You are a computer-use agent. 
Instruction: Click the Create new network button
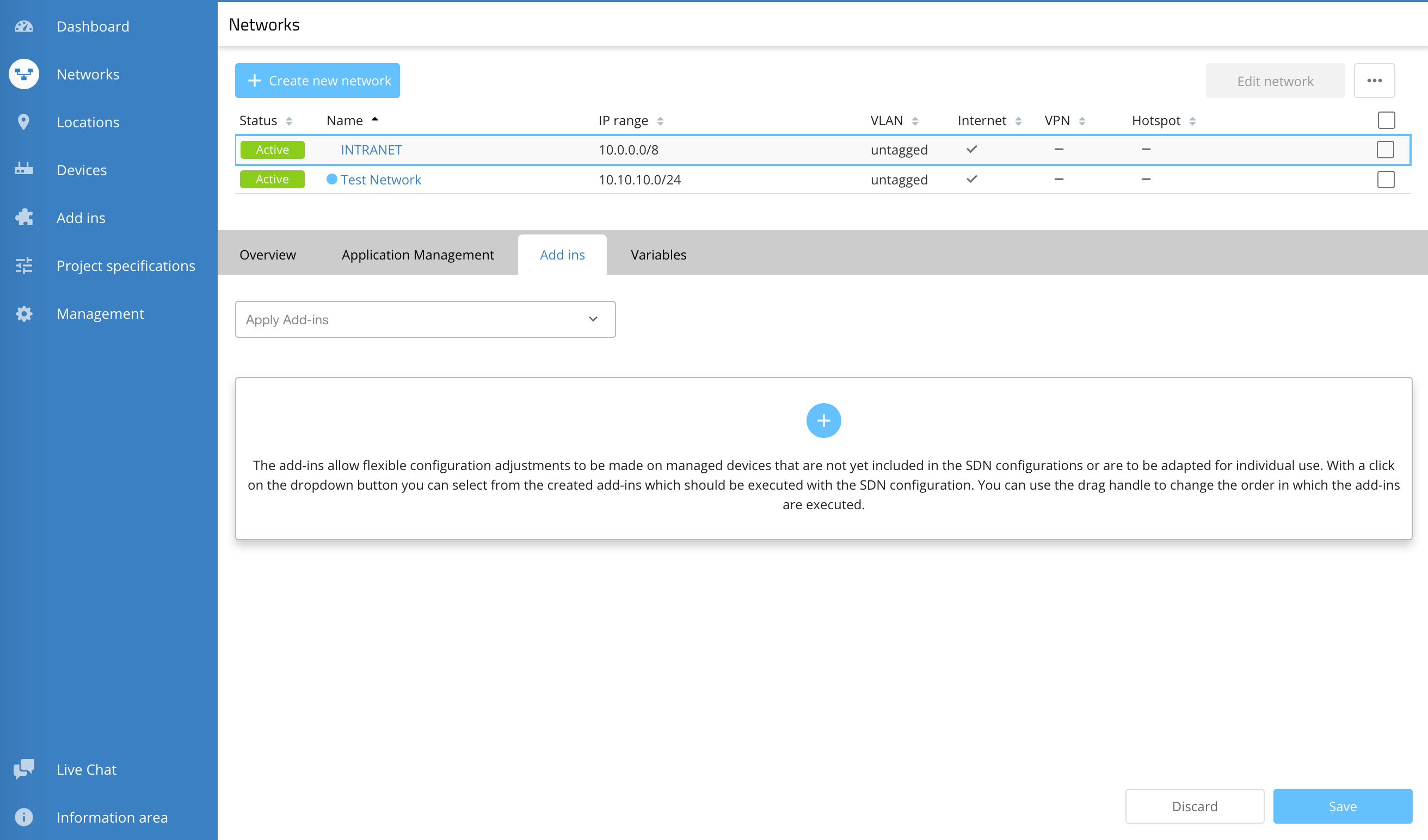tap(317, 81)
